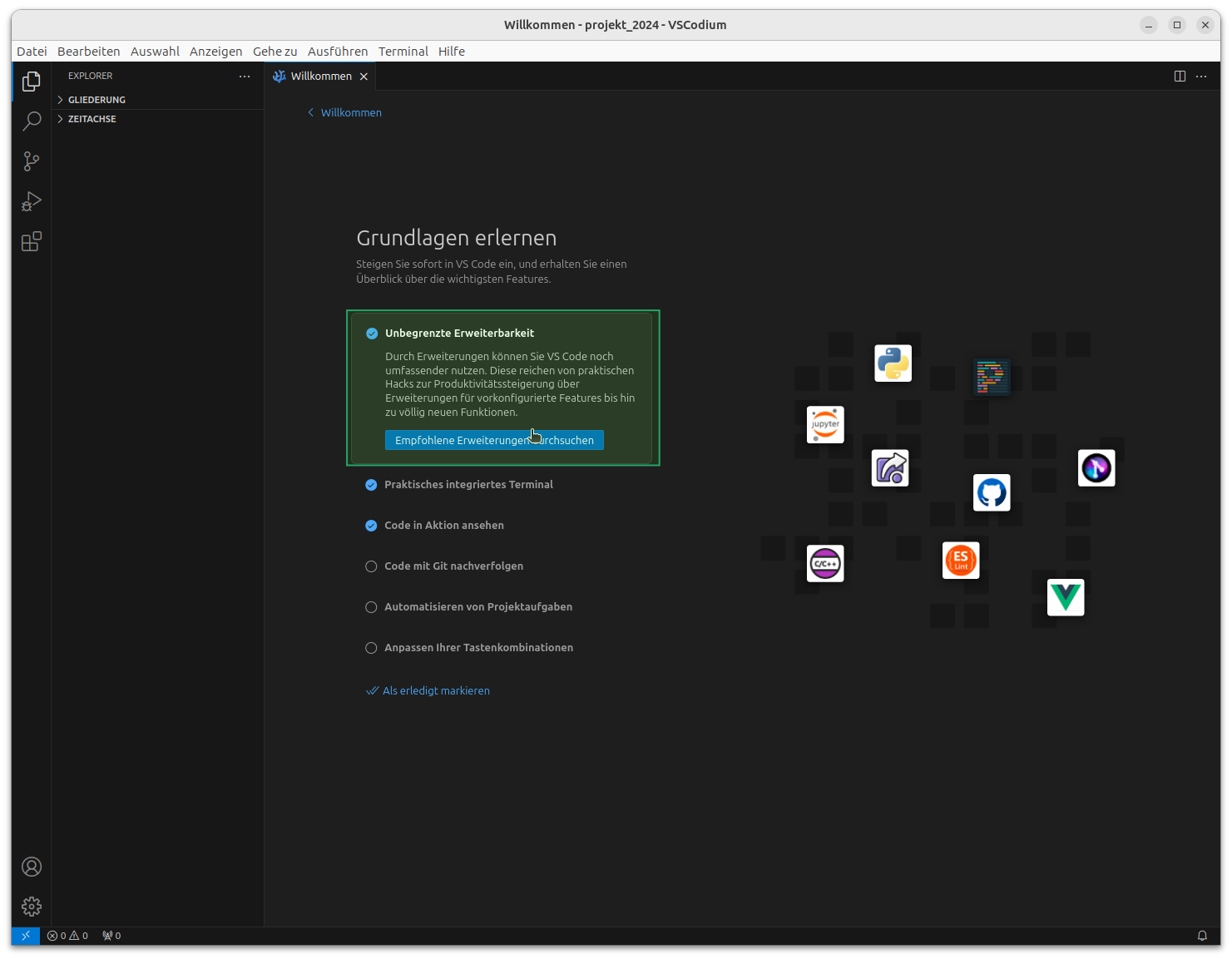
Task: Click 'Empfohlene Erweiterungen durchsuchen' button
Action: [x=494, y=440]
